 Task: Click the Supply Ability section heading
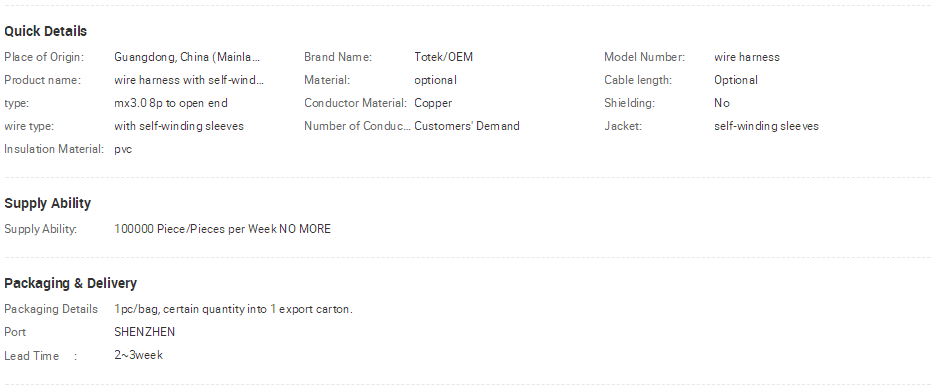[48, 203]
